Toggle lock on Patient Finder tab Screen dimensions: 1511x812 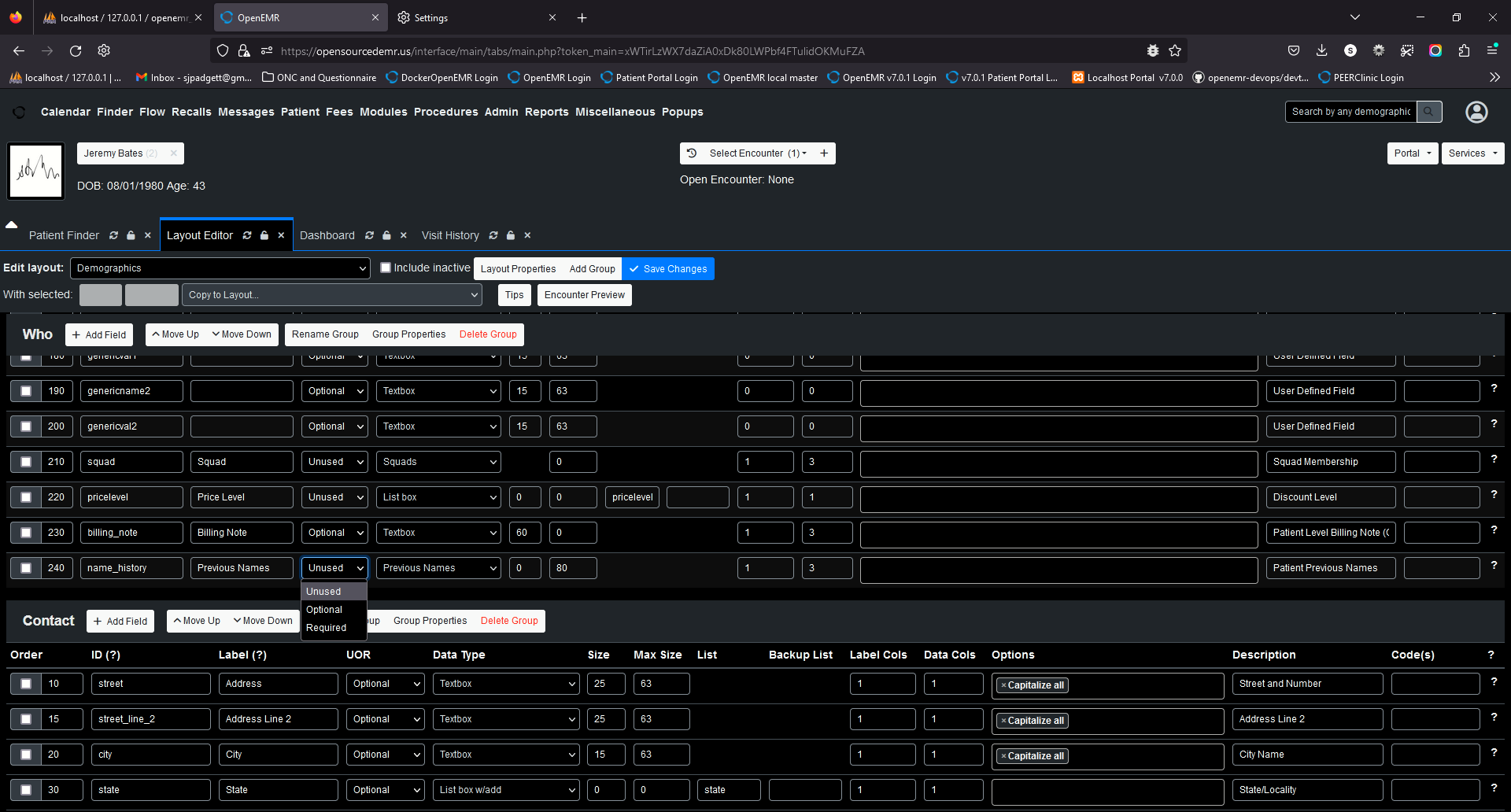[131, 235]
